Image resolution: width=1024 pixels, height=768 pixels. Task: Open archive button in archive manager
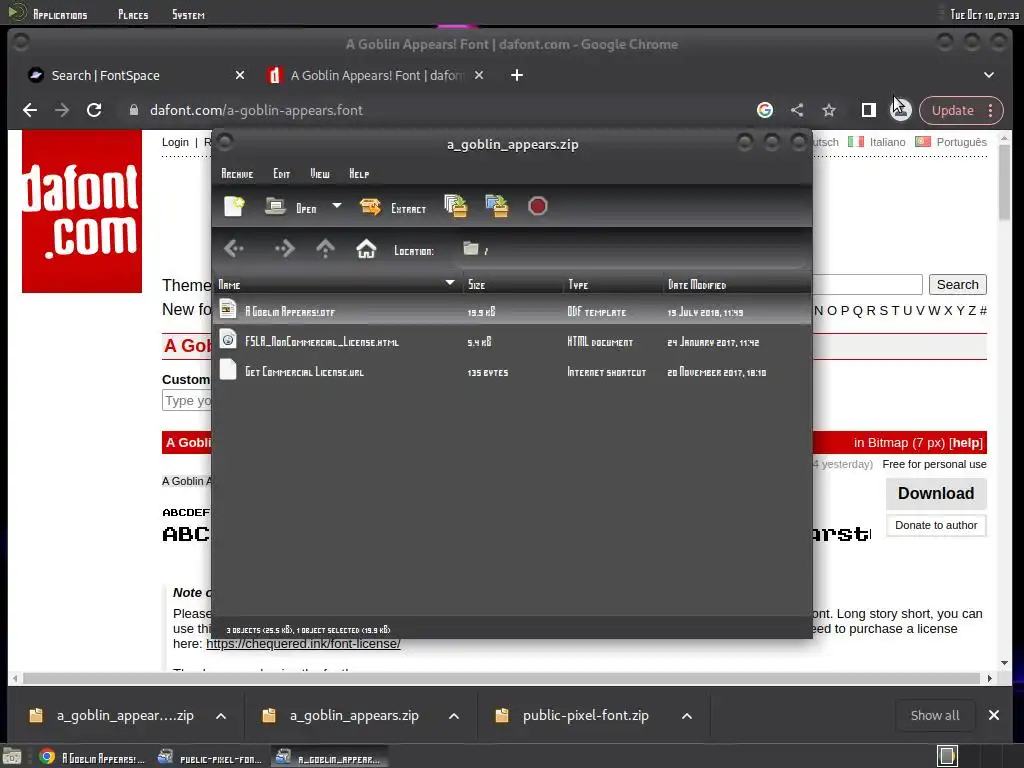point(291,208)
